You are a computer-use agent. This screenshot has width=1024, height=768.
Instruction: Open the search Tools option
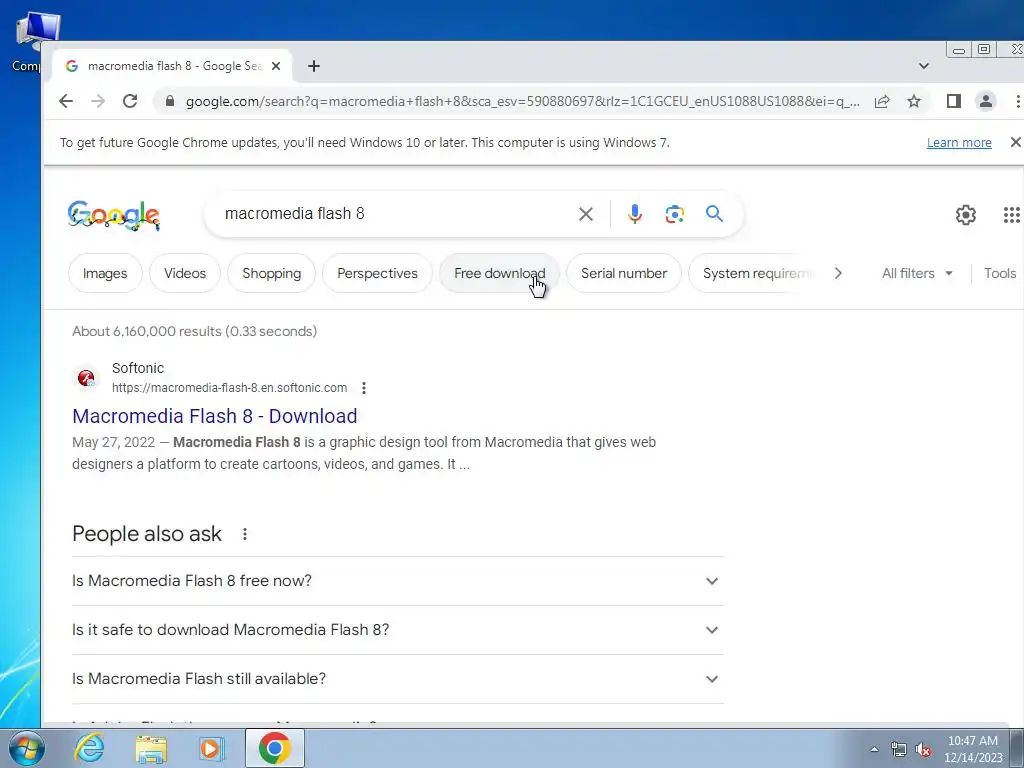pos(1000,273)
